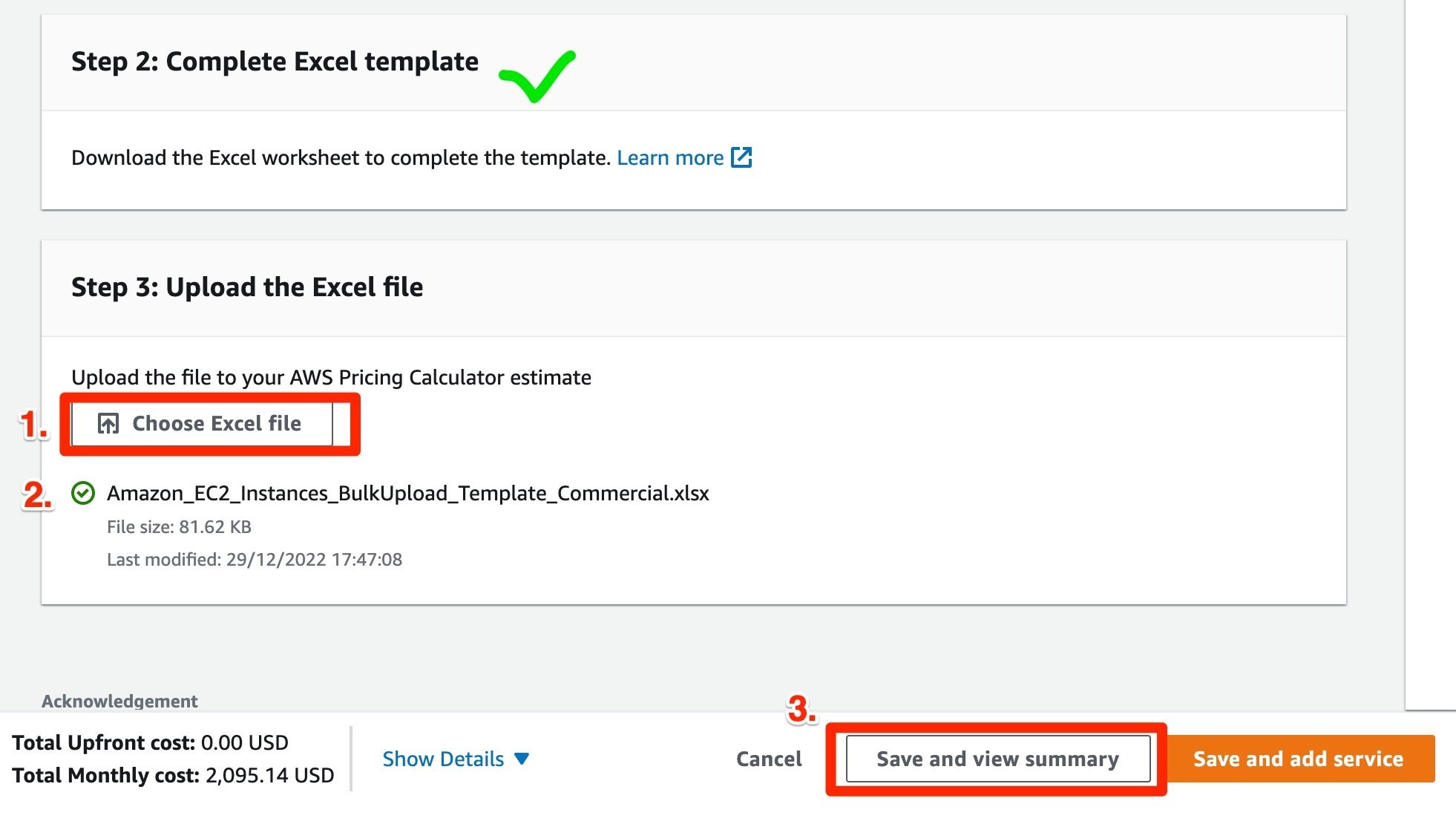1456x827 pixels.
Task: Click the Cancel button
Action: pos(768,757)
